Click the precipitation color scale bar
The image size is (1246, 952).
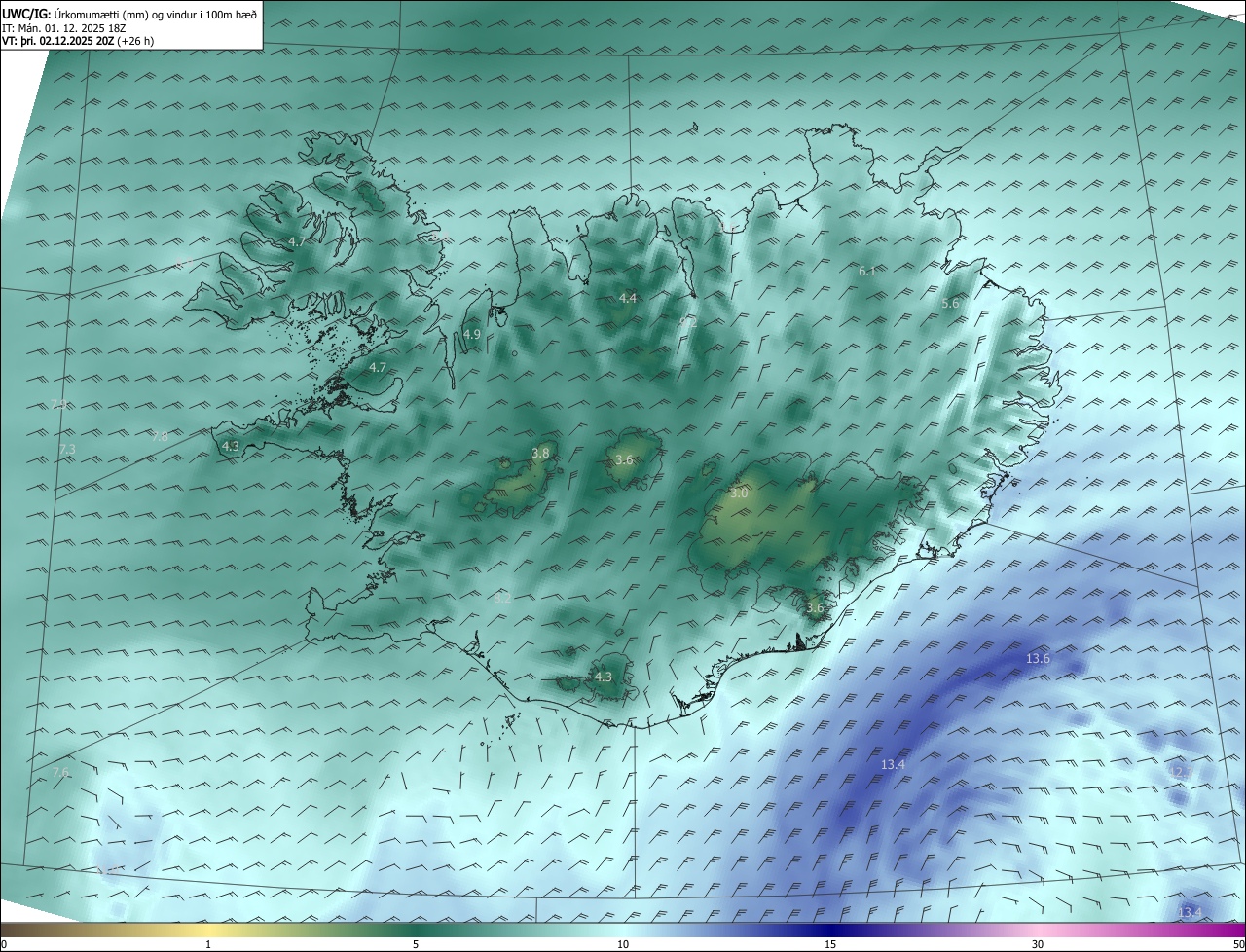pyautogui.click(x=623, y=930)
